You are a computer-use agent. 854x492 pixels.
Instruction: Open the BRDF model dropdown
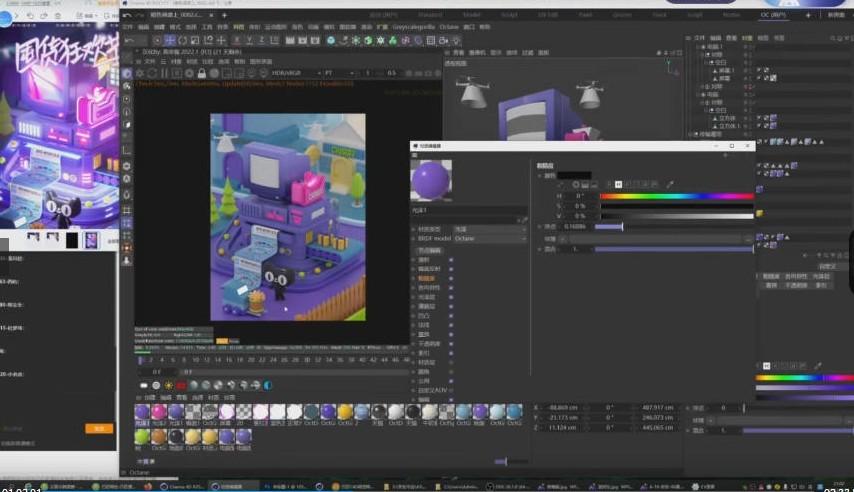coord(489,240)
